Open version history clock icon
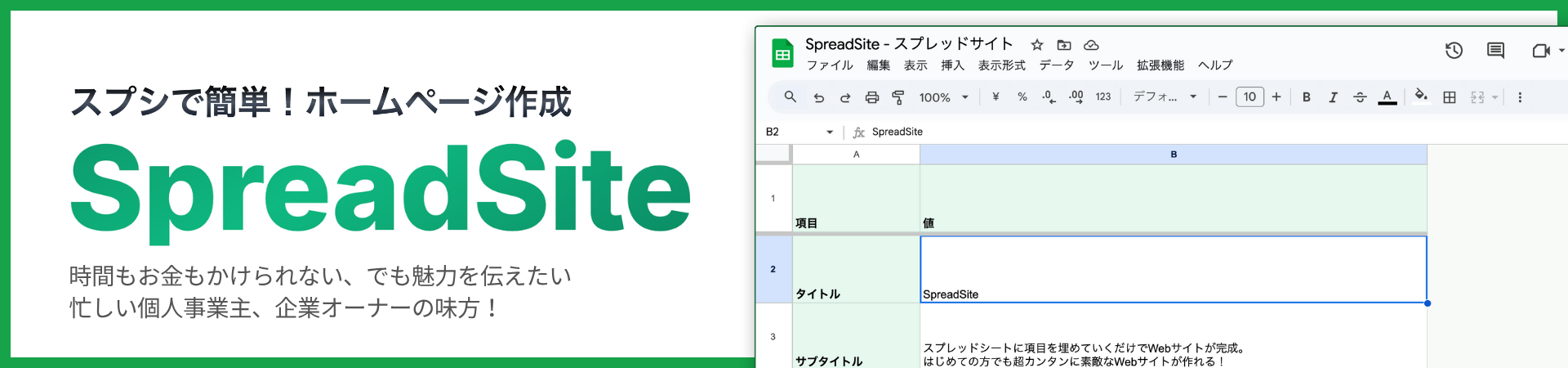Viewport: 1568px width, 368px height. click(1454, 51)
